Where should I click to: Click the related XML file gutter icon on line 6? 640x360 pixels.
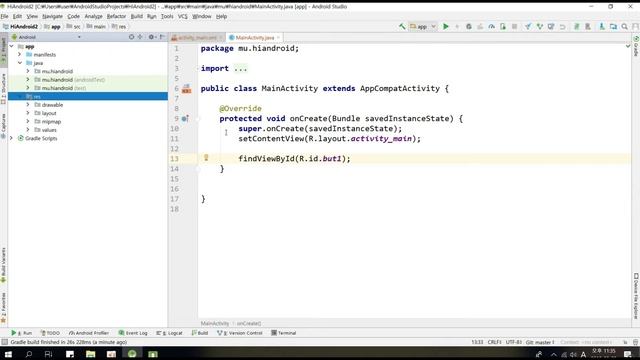[x=187, y=89]
